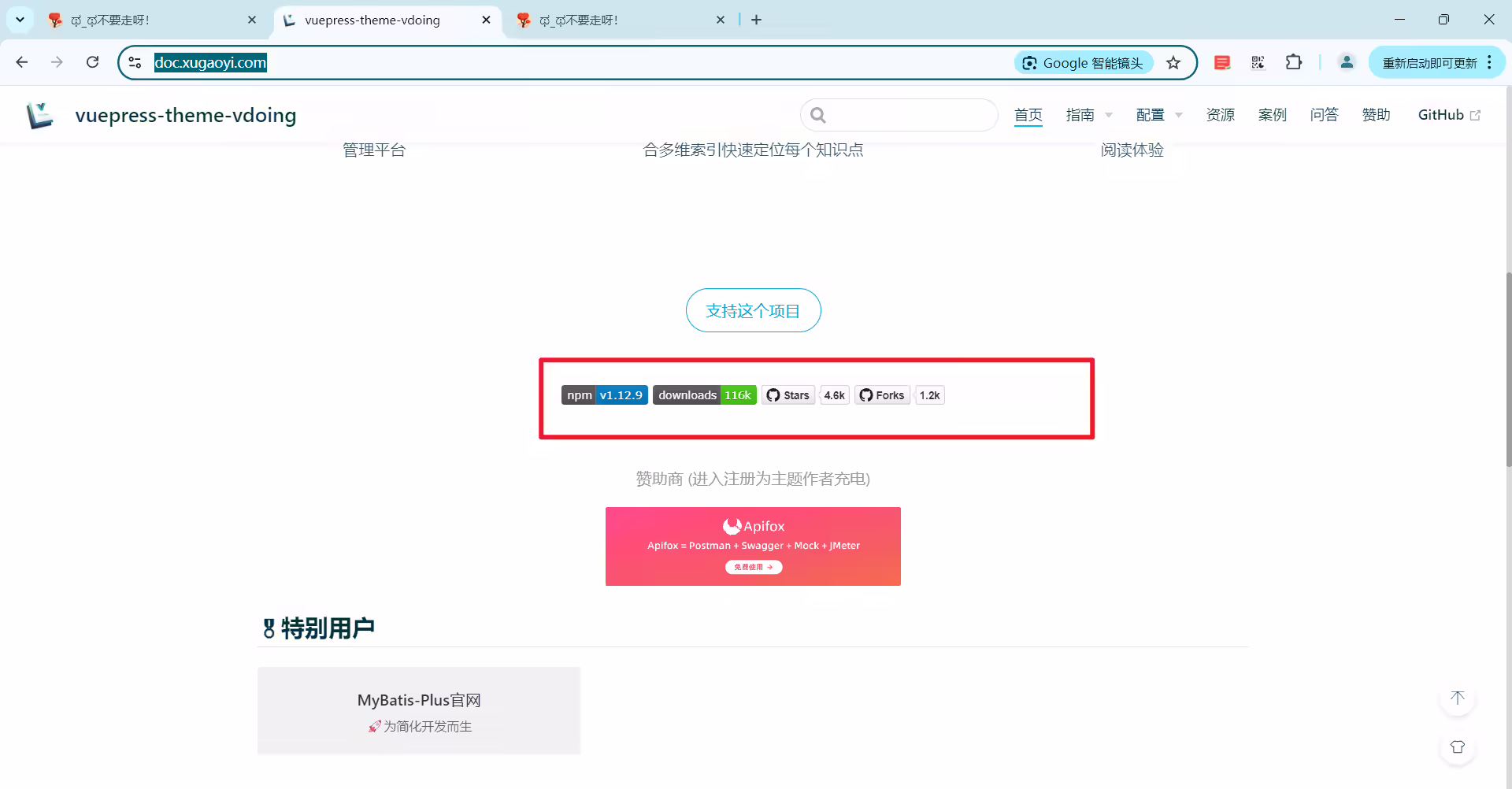Image resolution: width=1512 pixels, height=789 pixels.
Task: Open the GitHub external link
Action: pyautogui.click(x=1449, y=115)
